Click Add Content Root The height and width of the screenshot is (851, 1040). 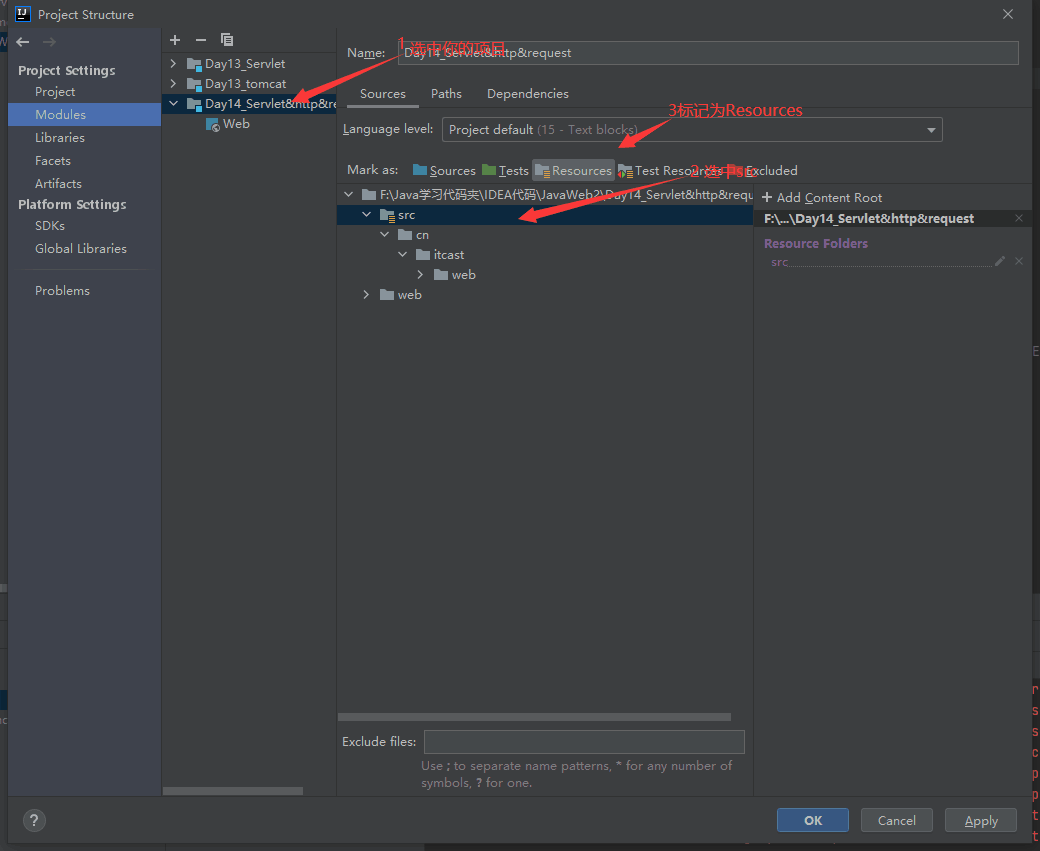coord(822,198)
